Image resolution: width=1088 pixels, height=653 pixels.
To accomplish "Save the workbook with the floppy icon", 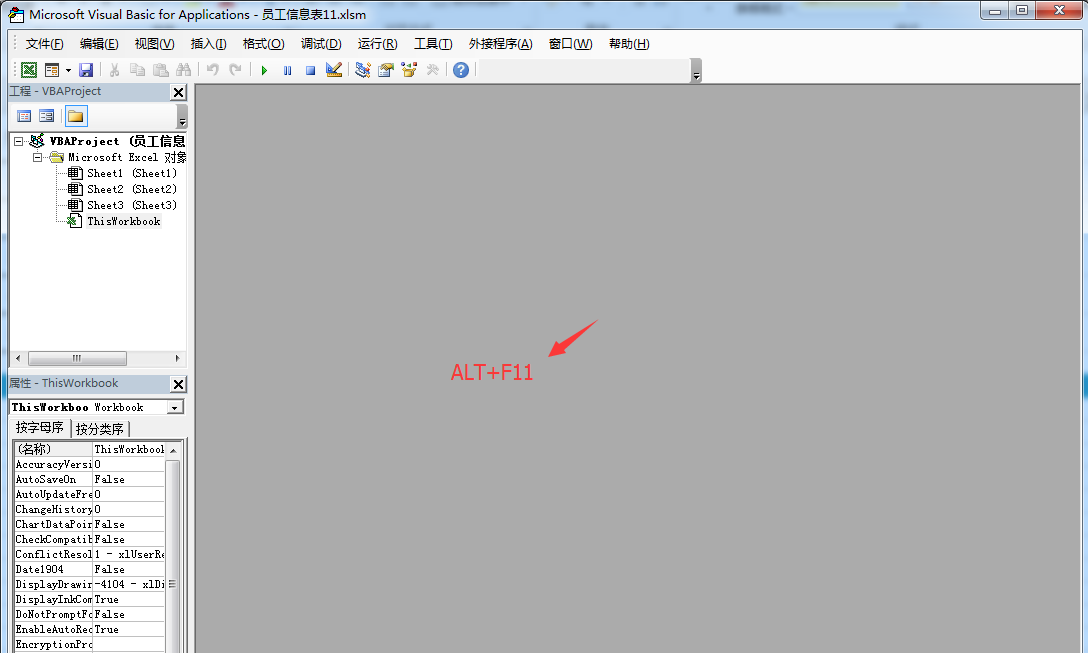I will [86, 70].
